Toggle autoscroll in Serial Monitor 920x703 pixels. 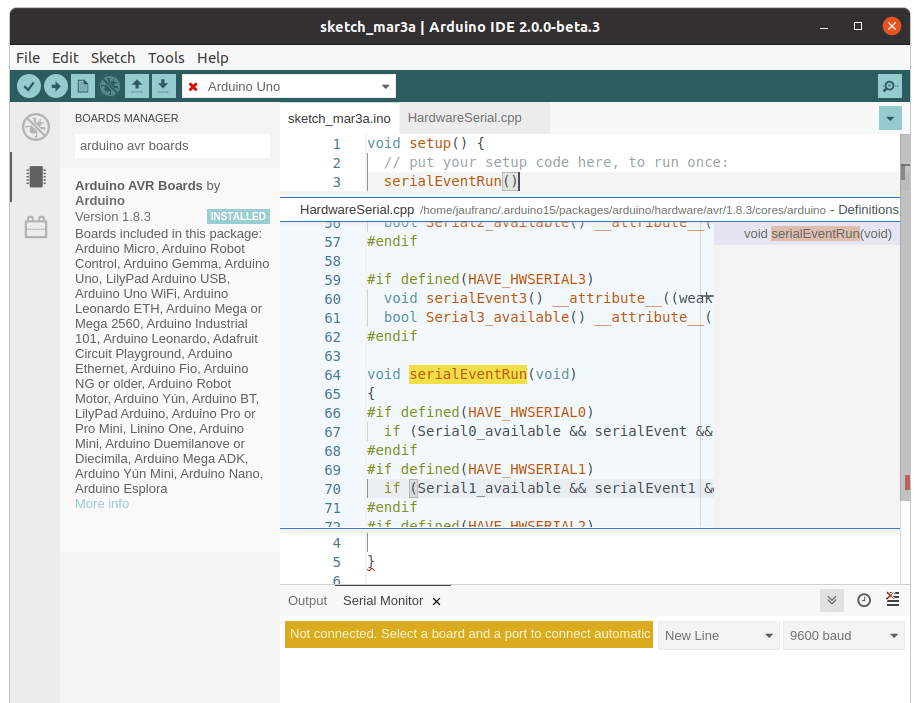tap(831, 600)
